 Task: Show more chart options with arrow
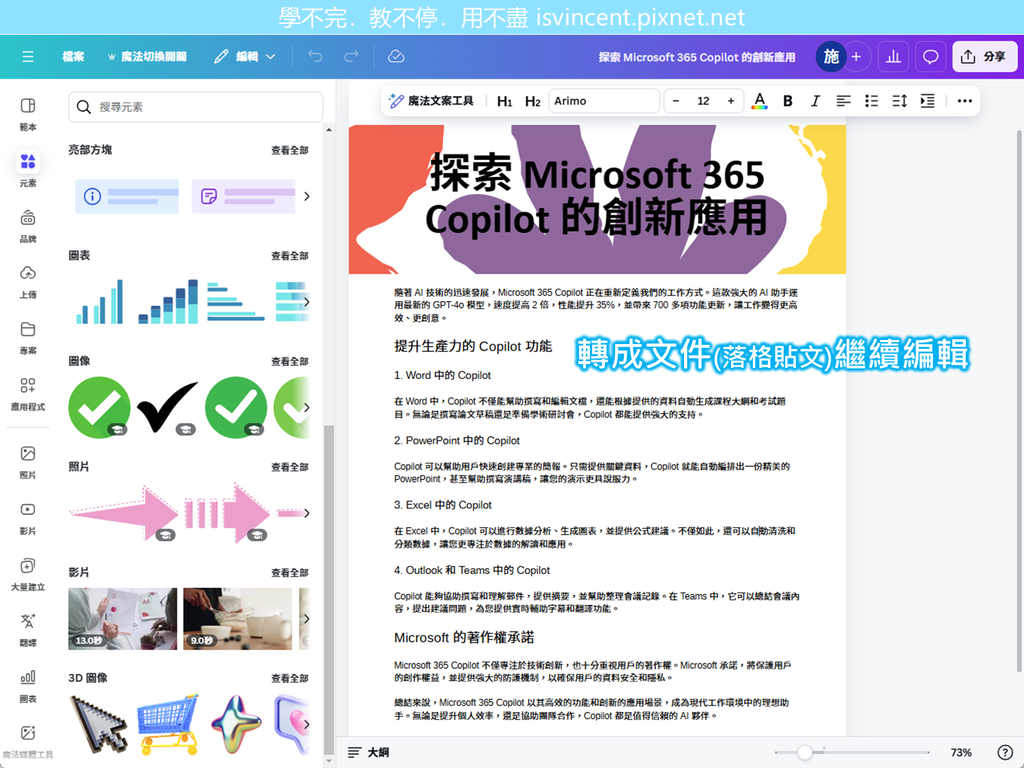306,302
